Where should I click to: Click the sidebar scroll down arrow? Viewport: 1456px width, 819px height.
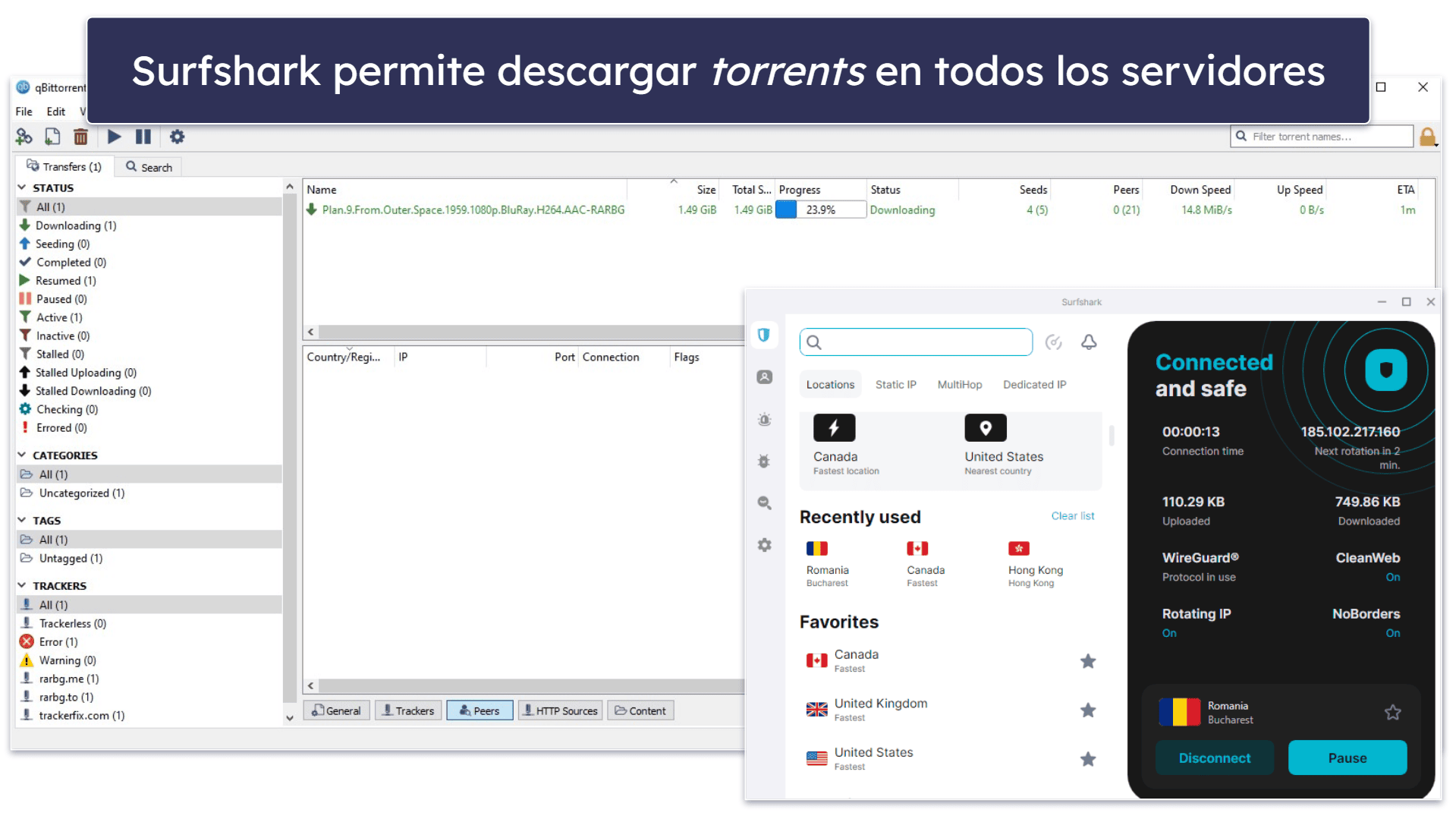point(289,717)
